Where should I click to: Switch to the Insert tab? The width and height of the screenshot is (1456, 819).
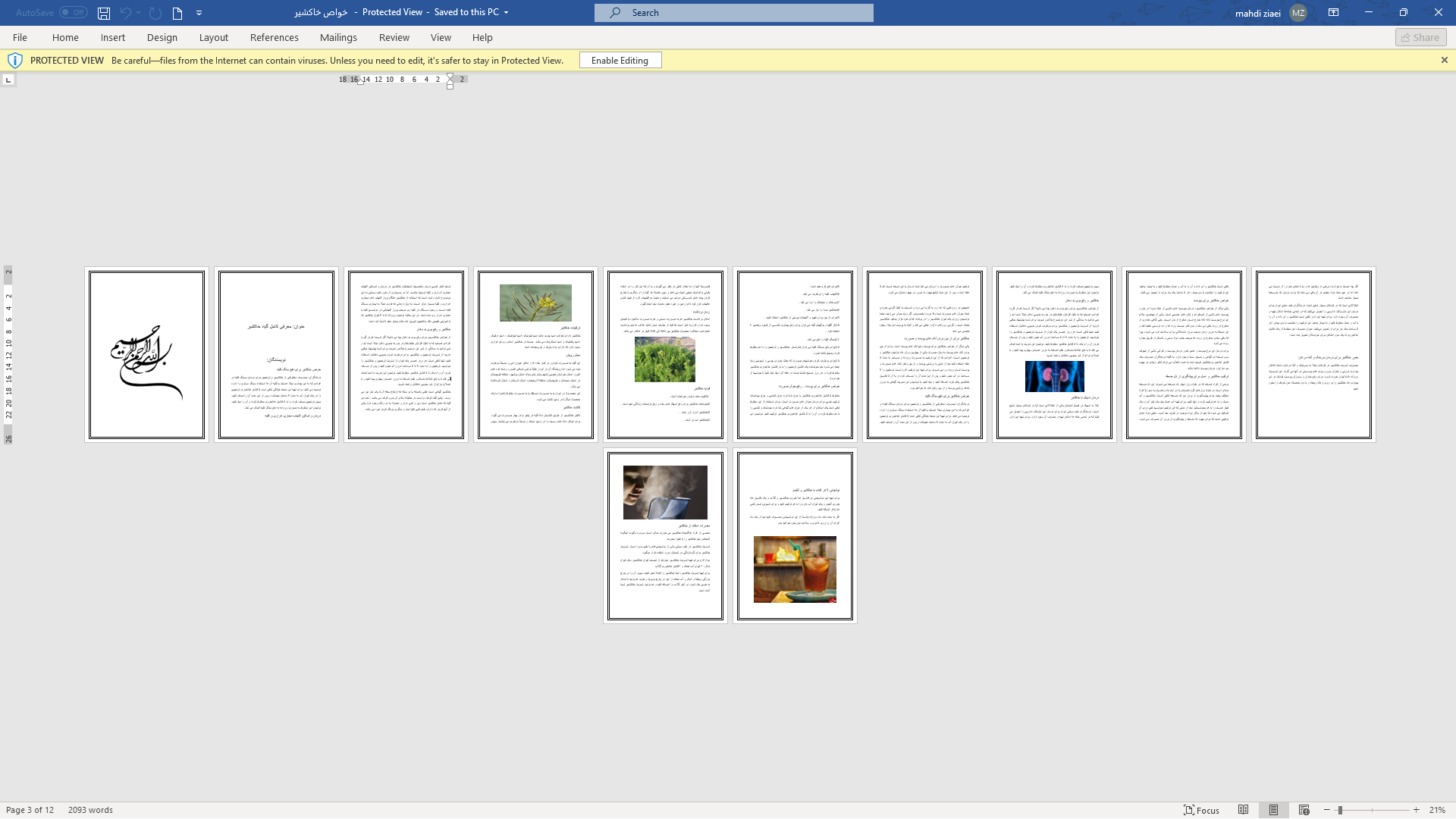113,37
